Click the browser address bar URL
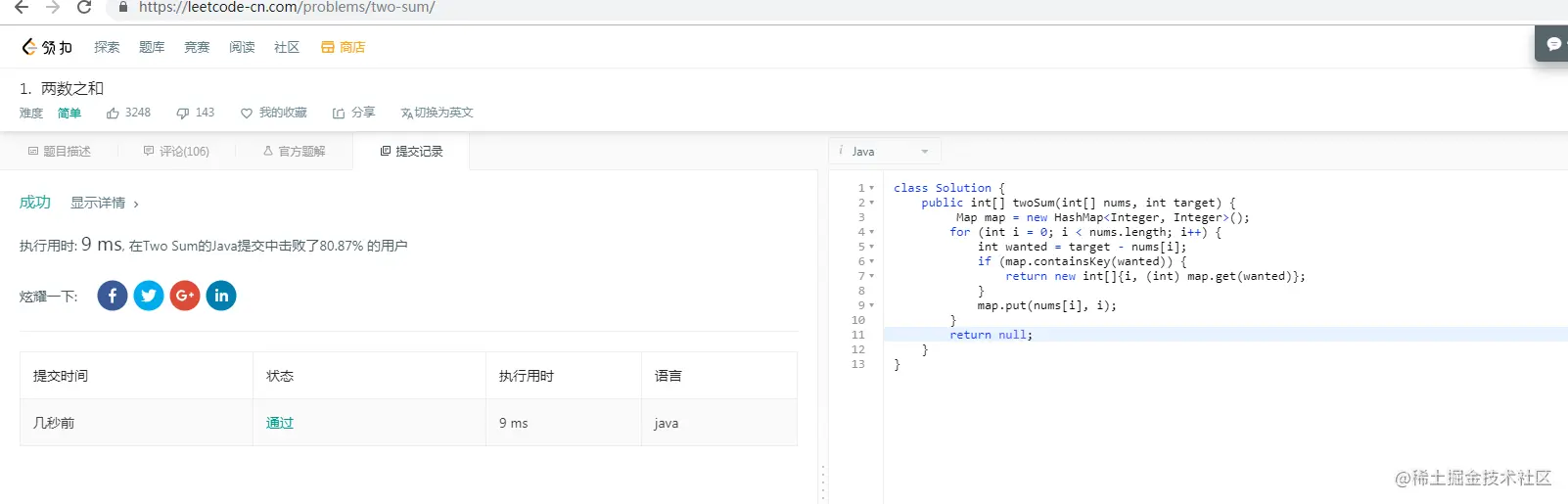The image size is (1568, 504). click(x=287, y=7)
